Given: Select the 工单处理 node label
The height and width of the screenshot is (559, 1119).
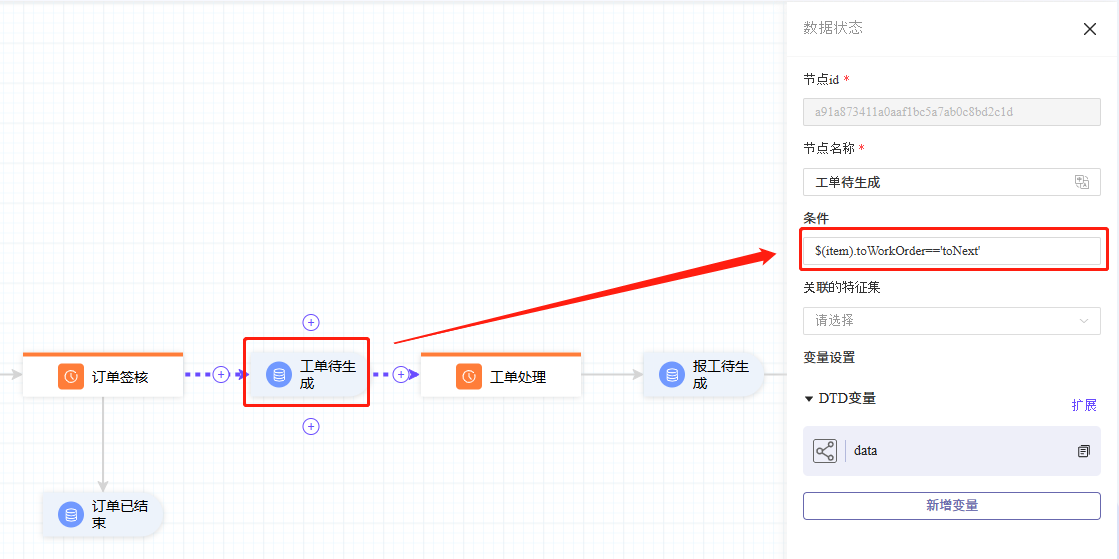Looking at the screenshot, I should (x=518, y=378).
